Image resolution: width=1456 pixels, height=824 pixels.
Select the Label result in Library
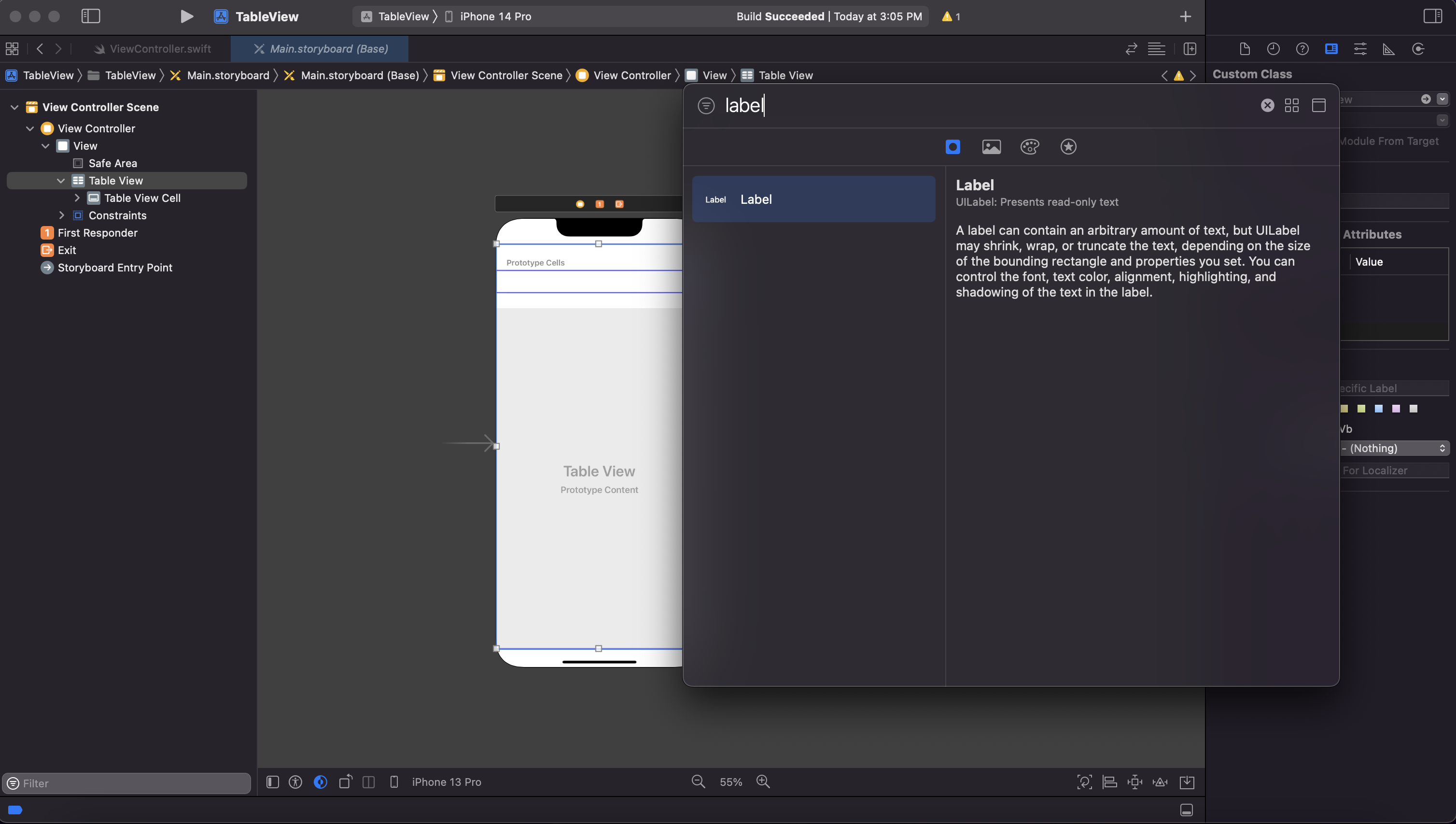tap(813, 199)
